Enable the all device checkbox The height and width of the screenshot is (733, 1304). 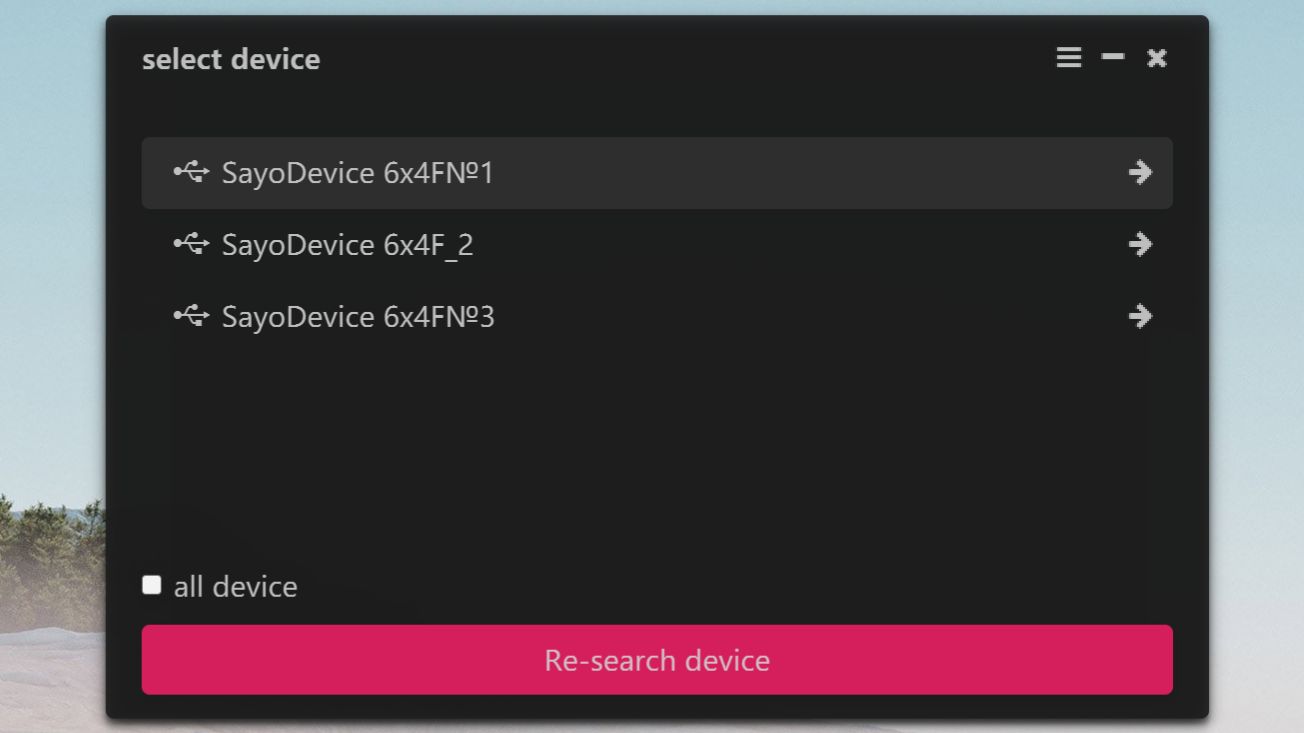click(x=151, y=585)
